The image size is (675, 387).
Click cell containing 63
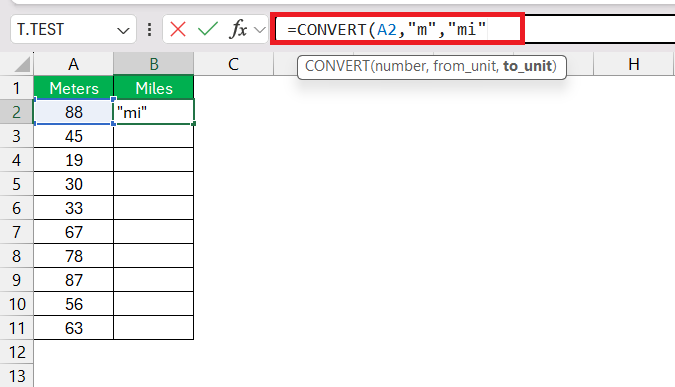(x=74, y=328)
